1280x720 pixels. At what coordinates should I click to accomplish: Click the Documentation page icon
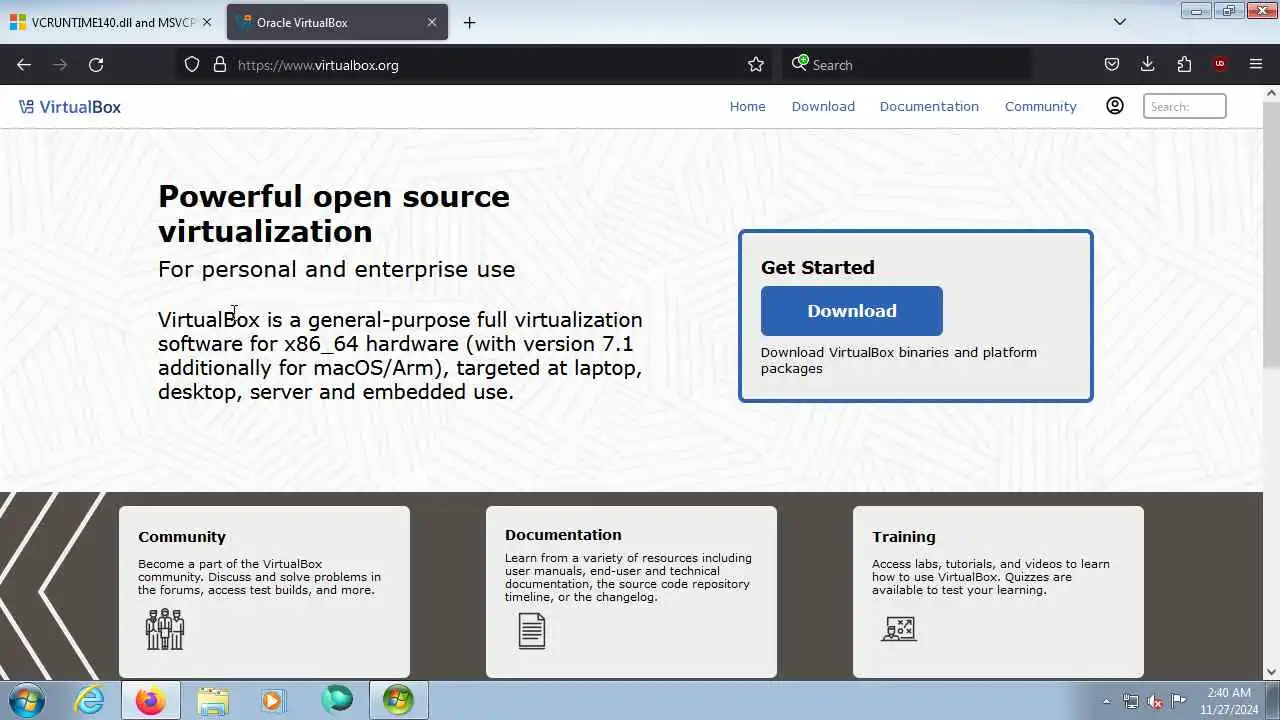[x=532, y=631]
